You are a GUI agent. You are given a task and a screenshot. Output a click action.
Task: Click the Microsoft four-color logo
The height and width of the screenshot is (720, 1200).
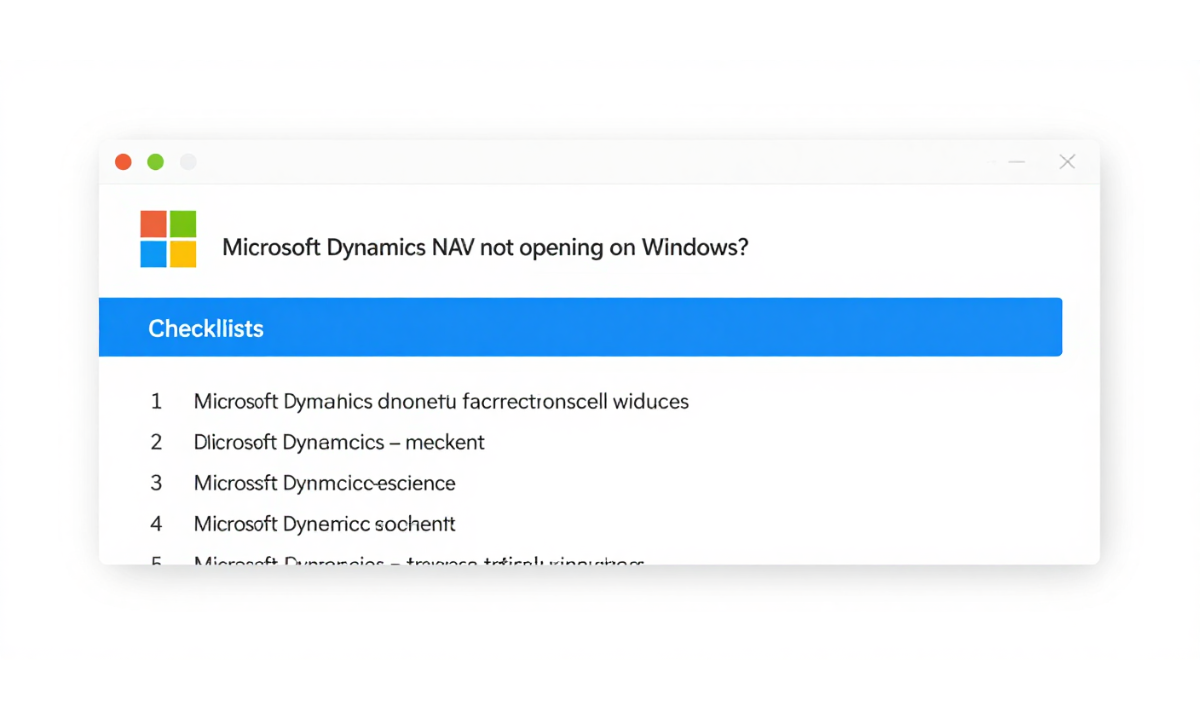point(168,239)
